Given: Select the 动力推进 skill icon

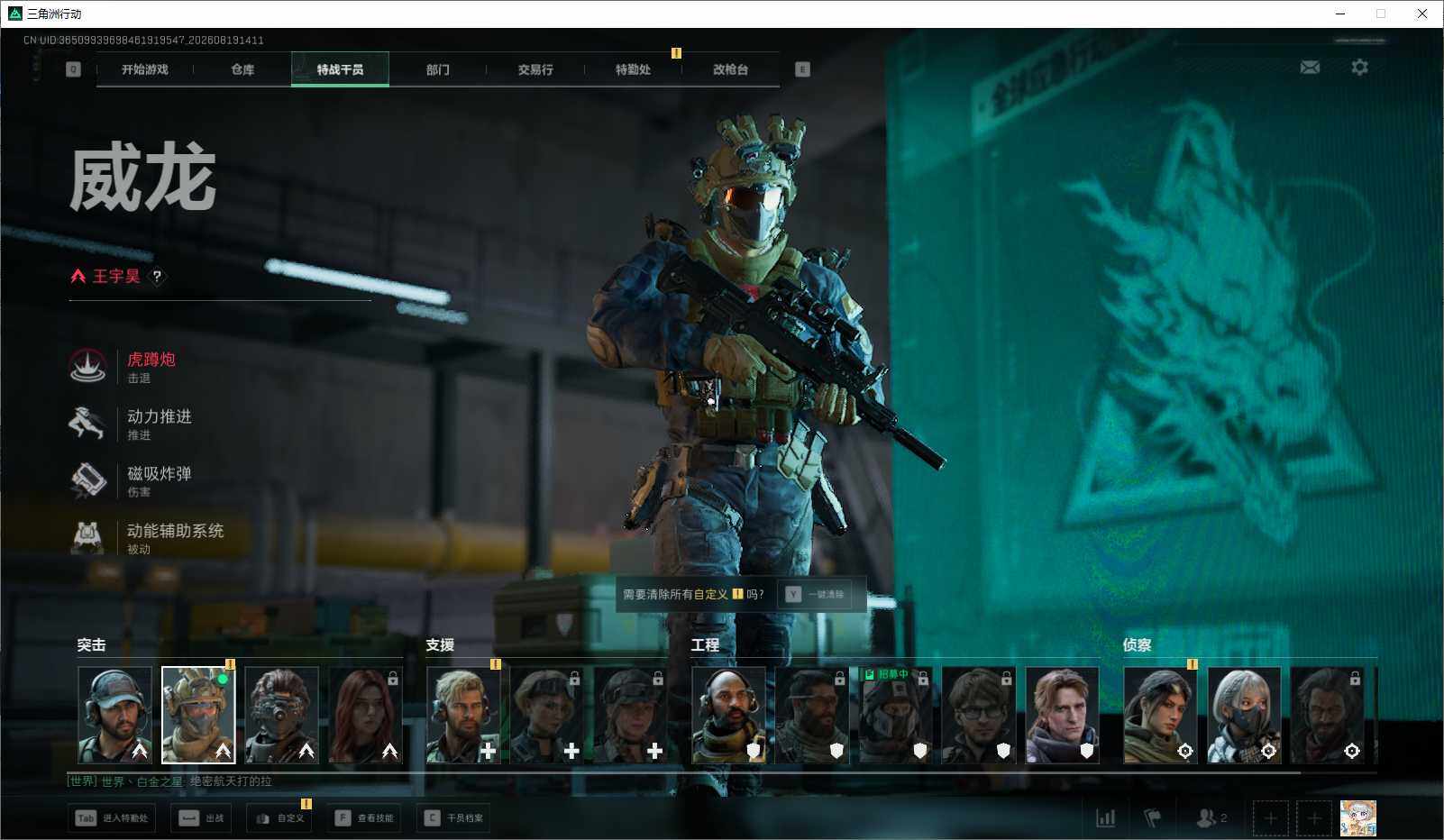Looking at the screenshot, I should (x=87, y=423).
